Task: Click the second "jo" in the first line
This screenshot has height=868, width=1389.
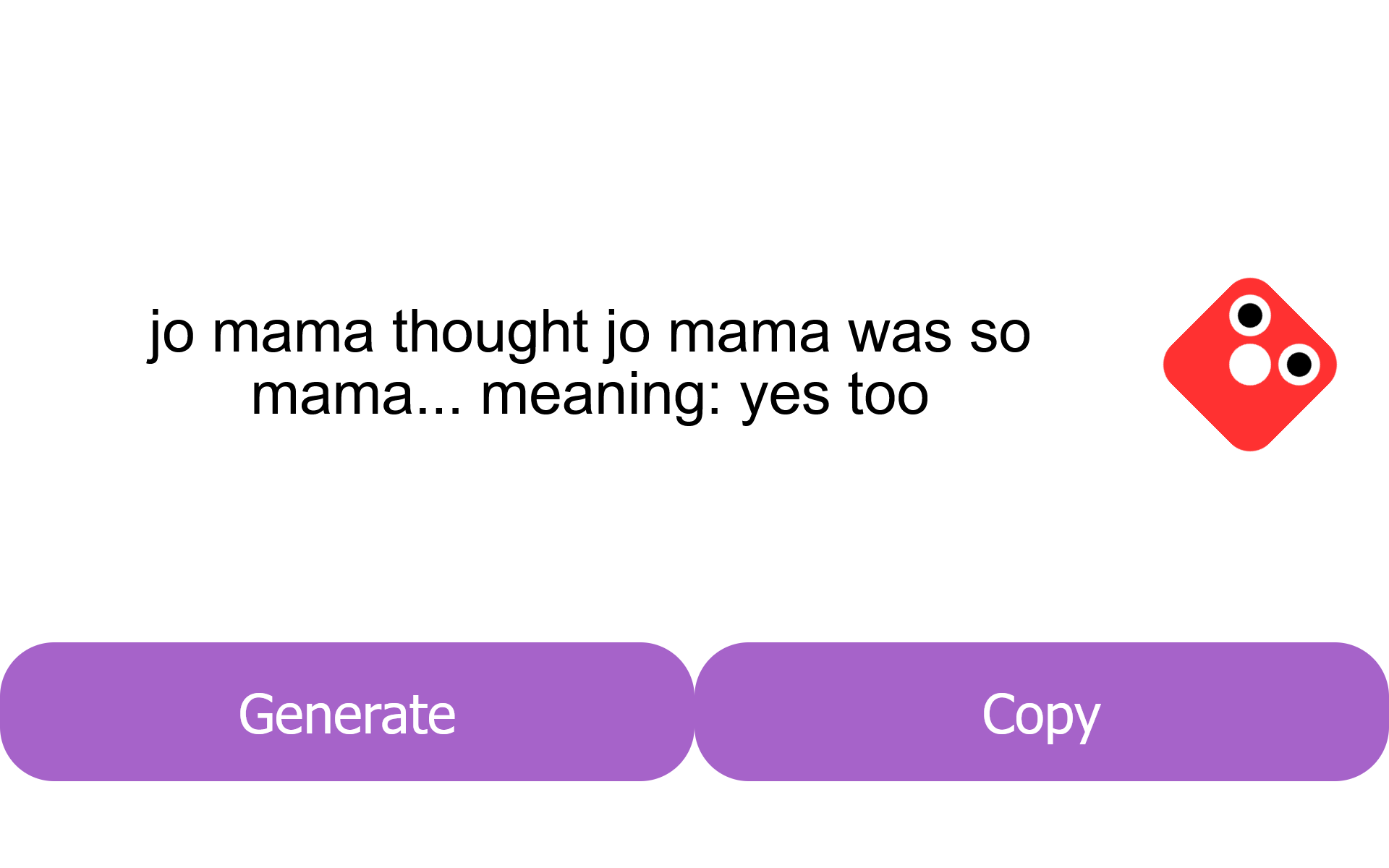Action: pos(628,332)
